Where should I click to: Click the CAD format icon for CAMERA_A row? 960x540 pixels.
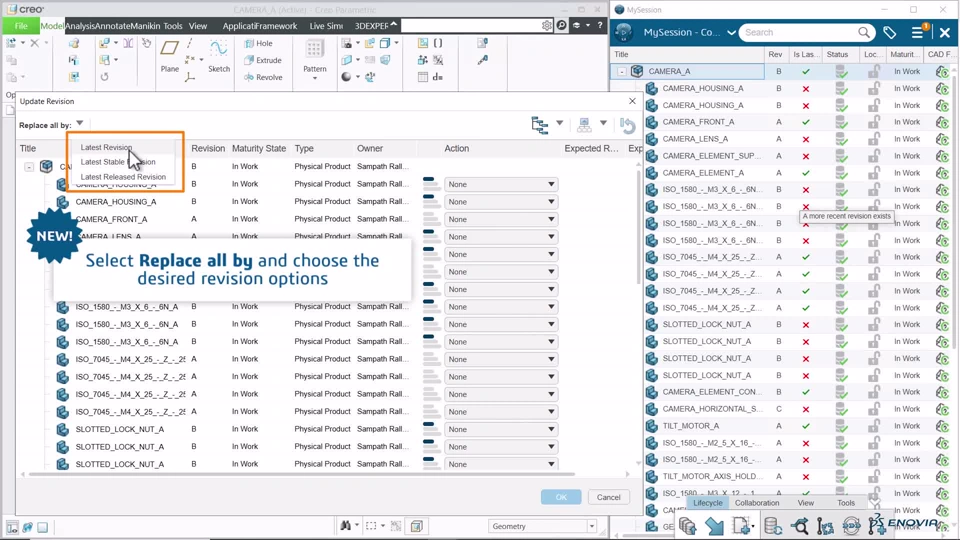coord(942,72)
